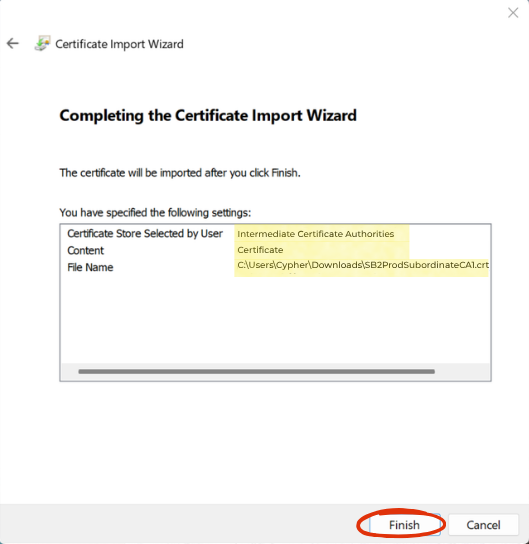The image size is (529, 544).
Task: Select the Content row label
Action: tap(85, 250)
